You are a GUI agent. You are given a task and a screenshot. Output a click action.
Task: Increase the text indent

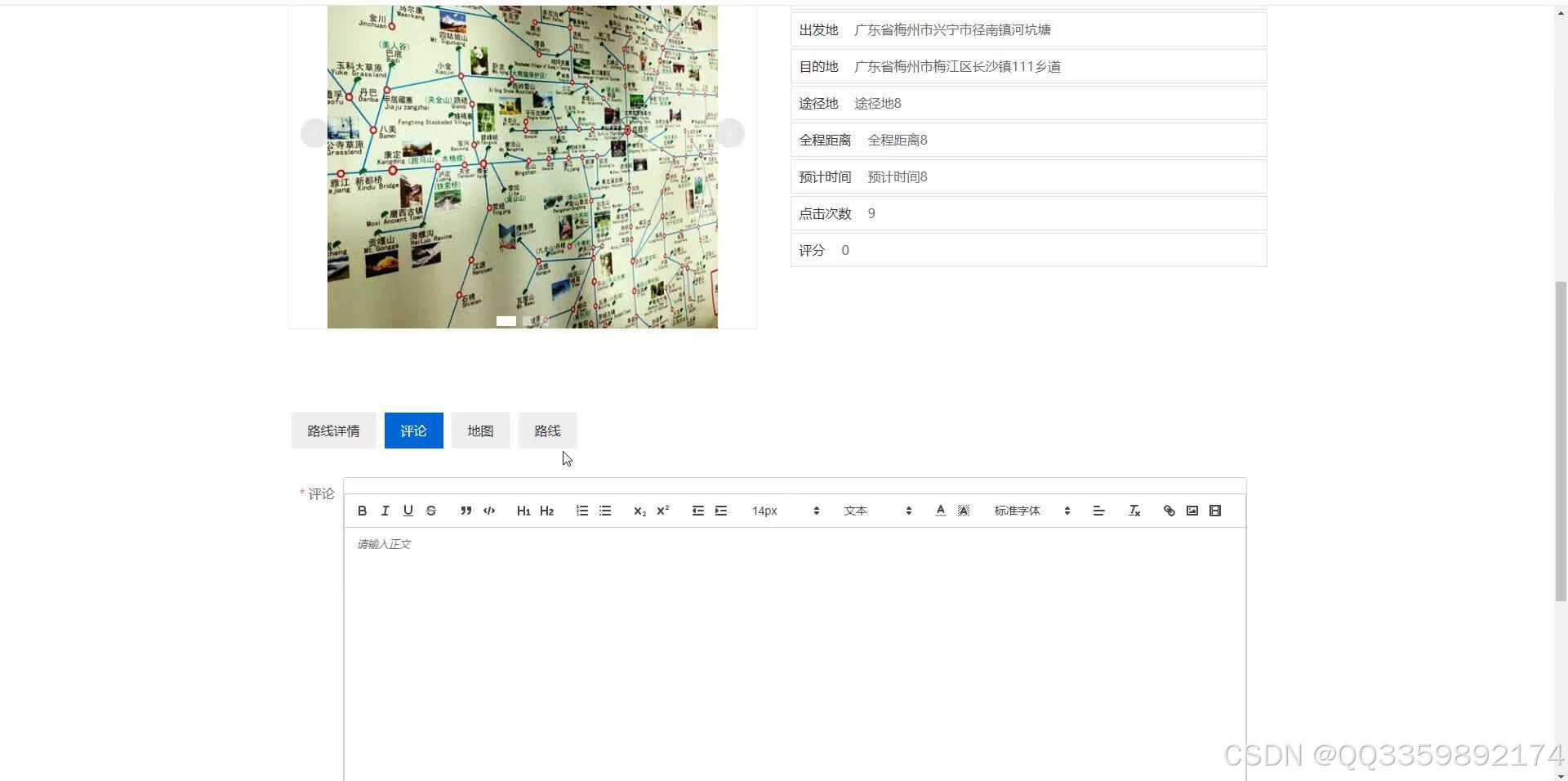coord(720,511)
